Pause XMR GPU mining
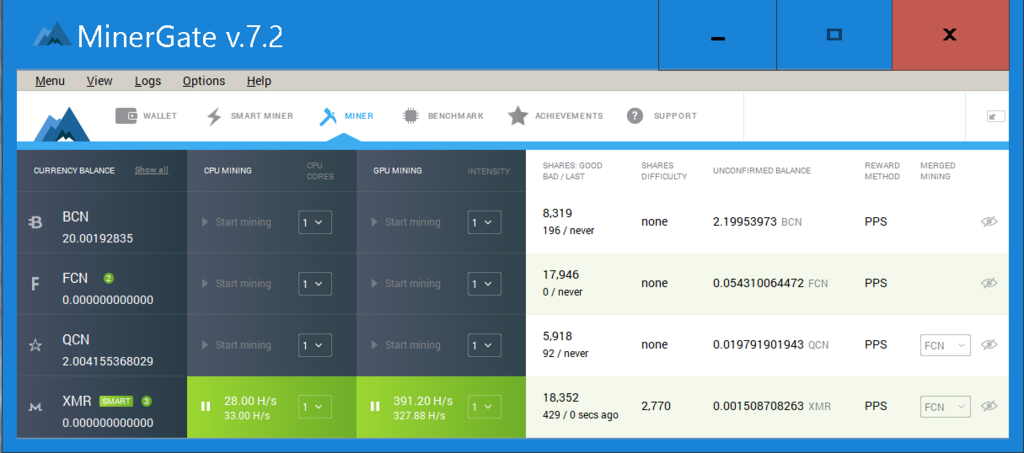The width and height of the screenshot is (1024, 453). tap(375, 407)
